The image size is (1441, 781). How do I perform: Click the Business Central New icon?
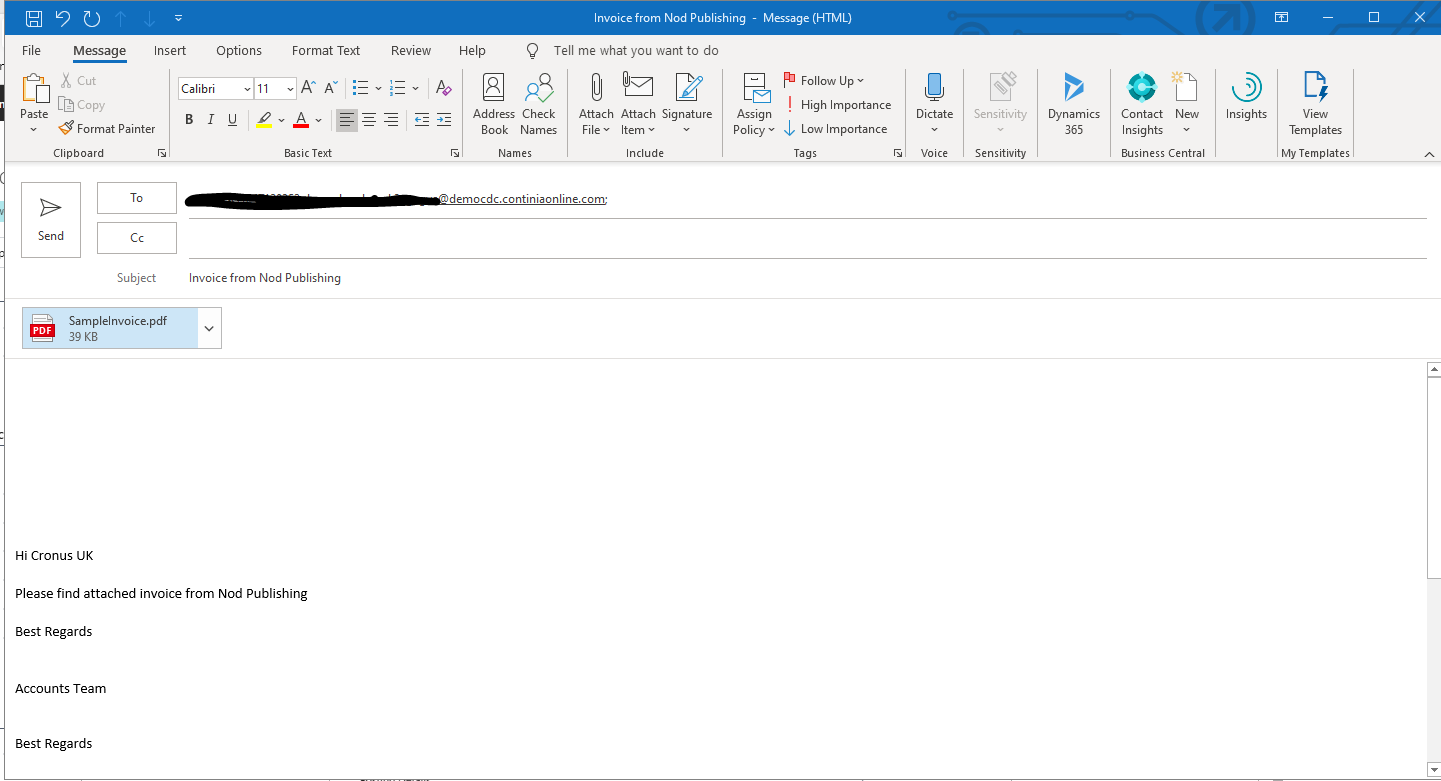pos(1187,104)
